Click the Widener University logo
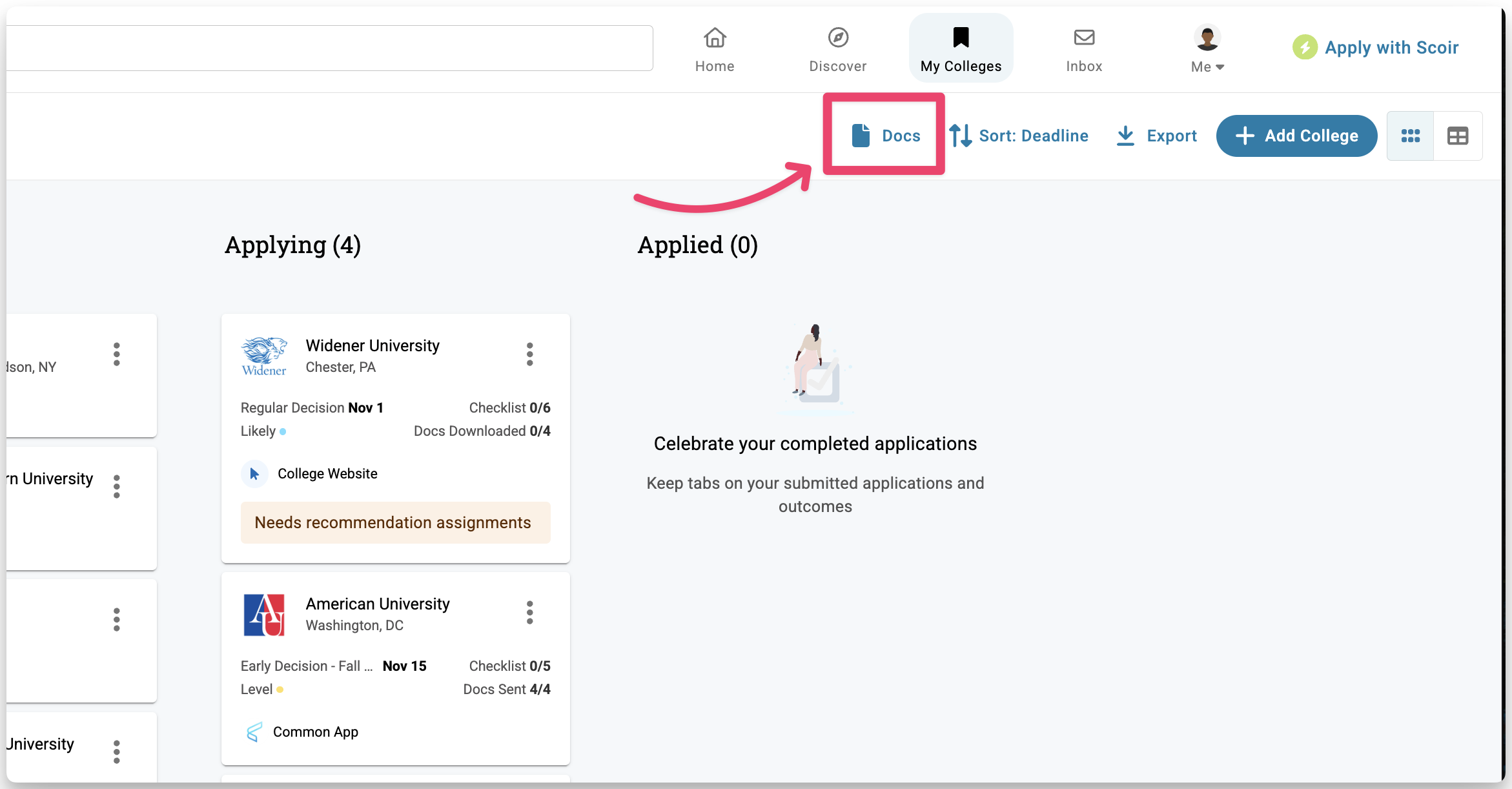Screen dimensions: 1512x789 pyautogui.click(x=264, y=356)
